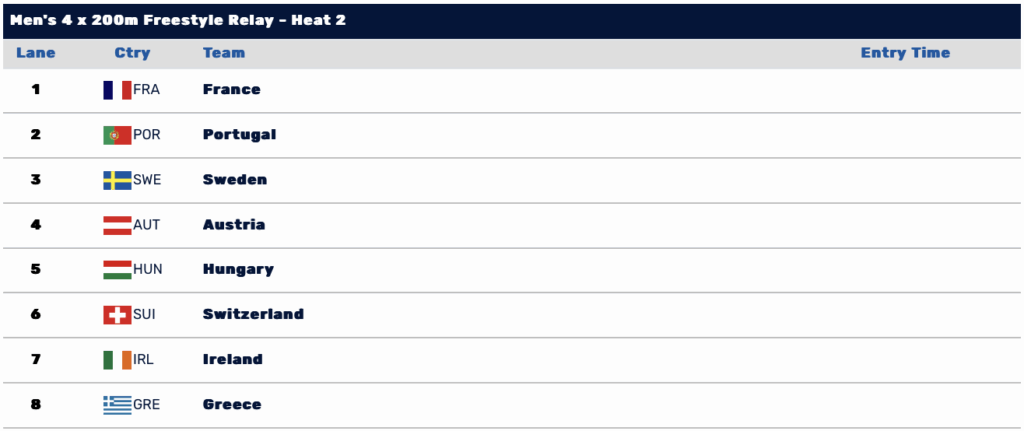
Task: Click the Ireland flag icon
Action: pyautogui.click(x=117, y=360)
